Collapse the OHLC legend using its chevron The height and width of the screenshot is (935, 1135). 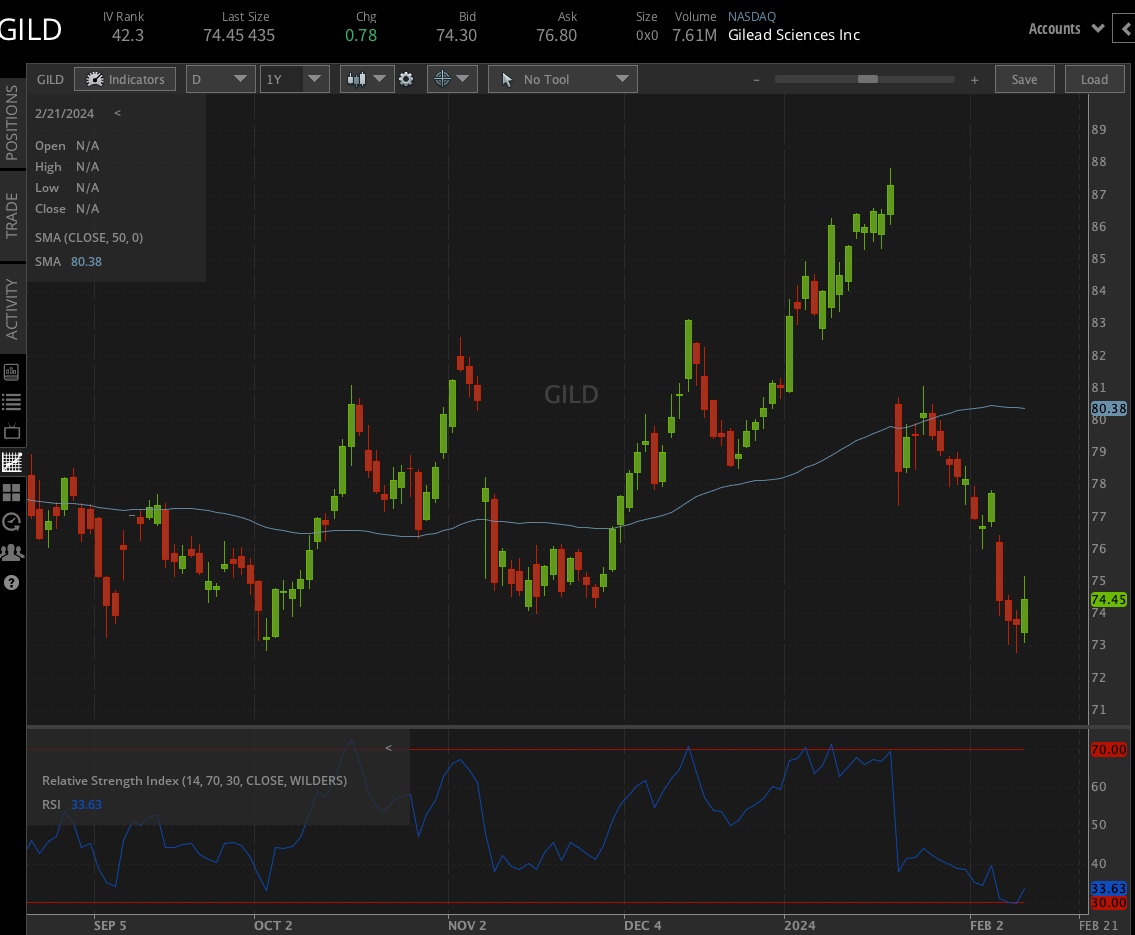point(117,113)
